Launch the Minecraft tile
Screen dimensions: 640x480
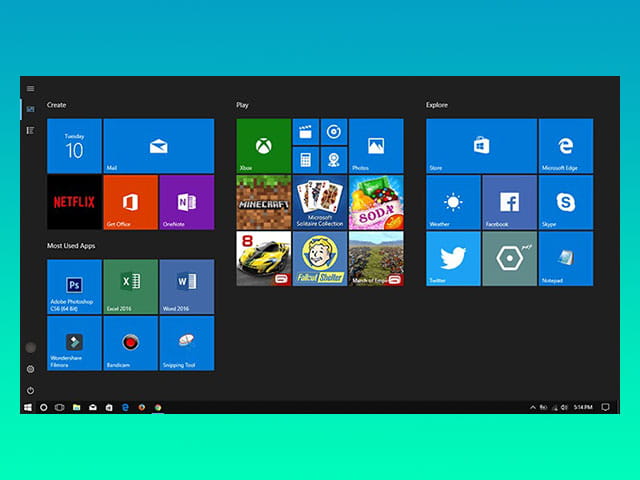click(x=264, y=202)
